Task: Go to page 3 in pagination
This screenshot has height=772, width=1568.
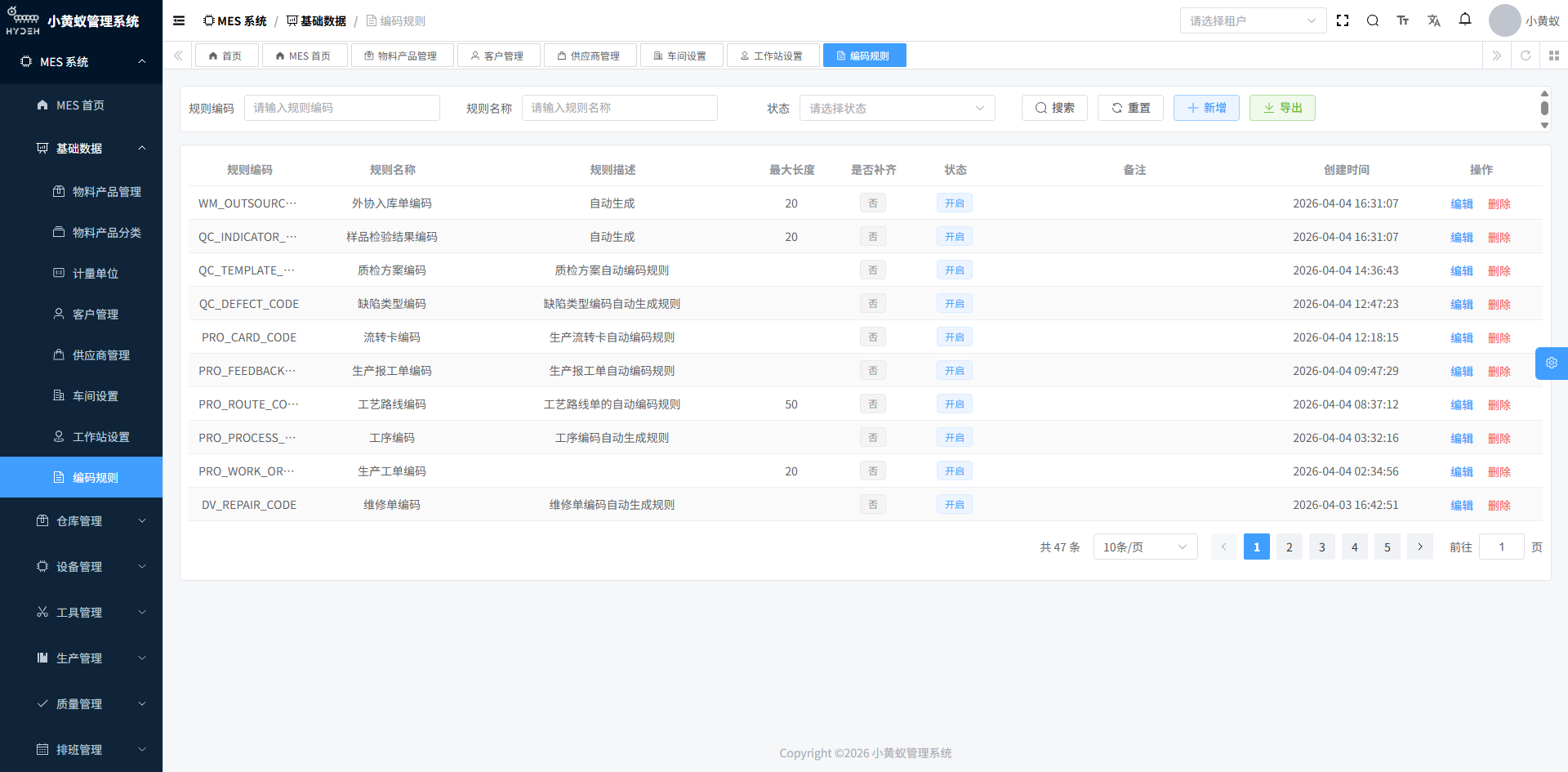Action: tap(1322, 547)
